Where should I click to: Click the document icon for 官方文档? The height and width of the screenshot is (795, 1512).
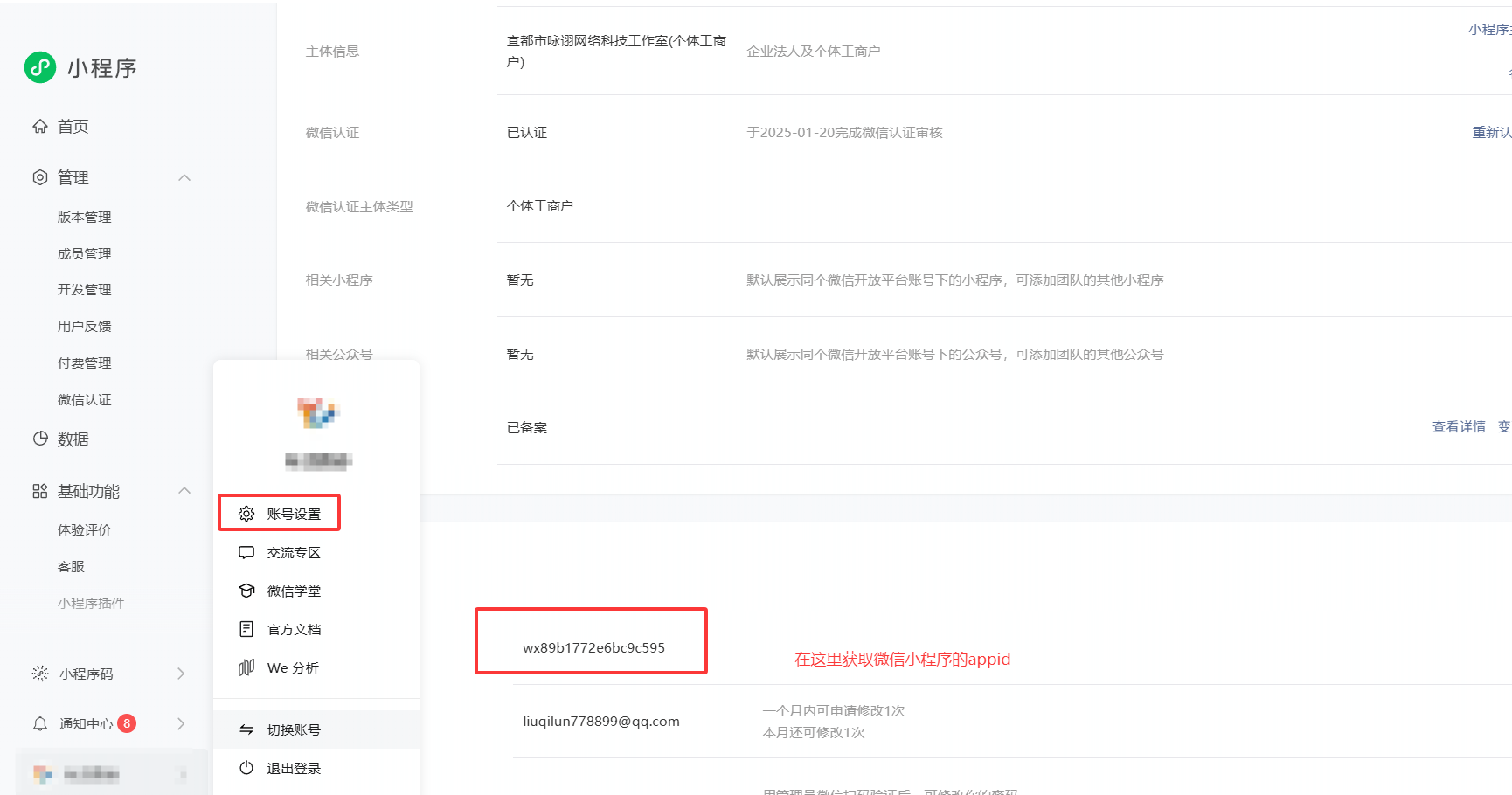(246, 630)
